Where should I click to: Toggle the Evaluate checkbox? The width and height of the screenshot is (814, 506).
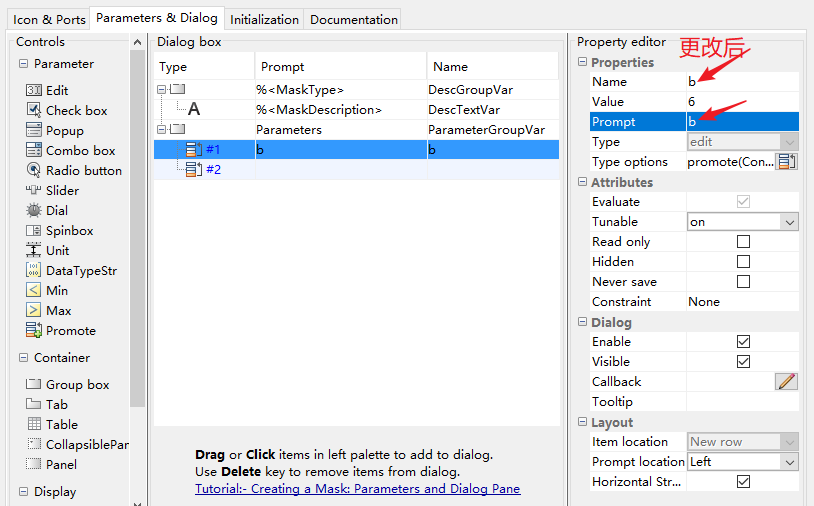coord(743,201)
